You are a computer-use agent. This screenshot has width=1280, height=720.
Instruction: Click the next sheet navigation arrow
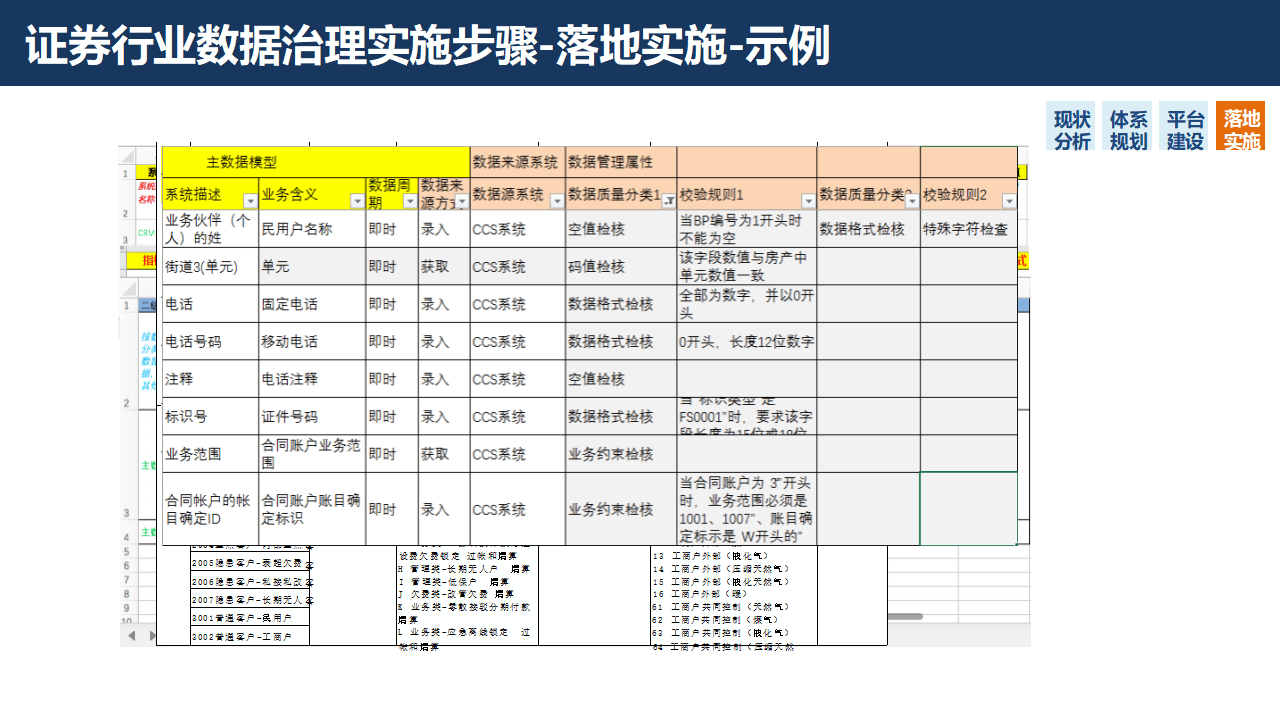click(152, 635)
